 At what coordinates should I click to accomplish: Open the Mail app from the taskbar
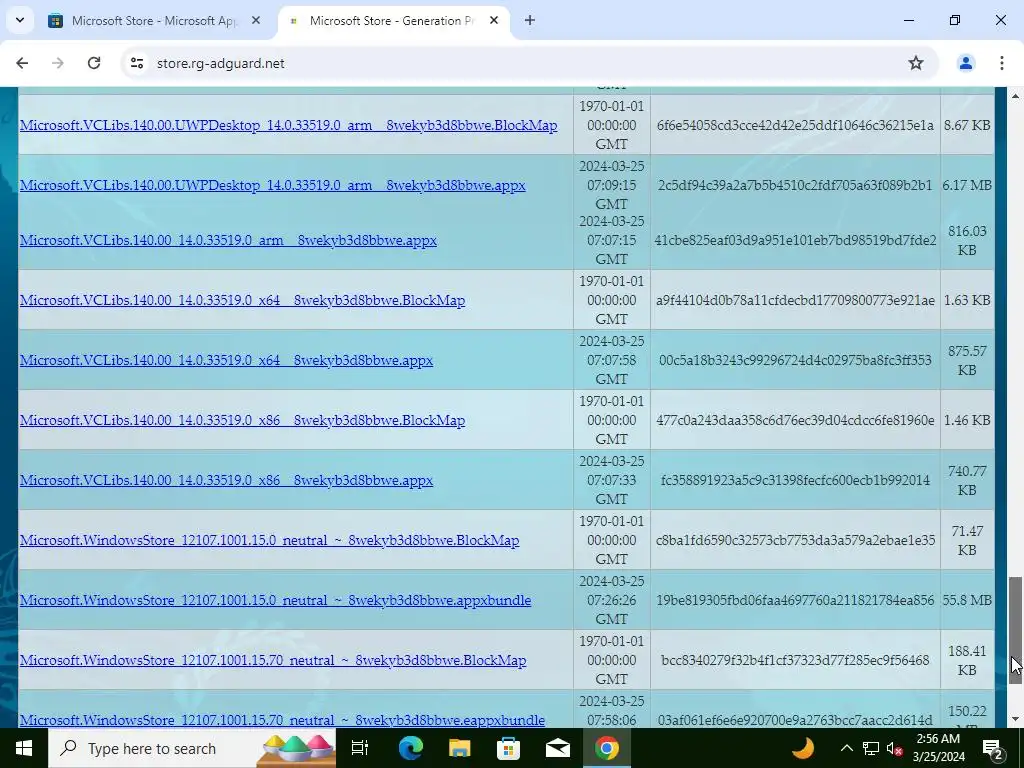point(558,748)
